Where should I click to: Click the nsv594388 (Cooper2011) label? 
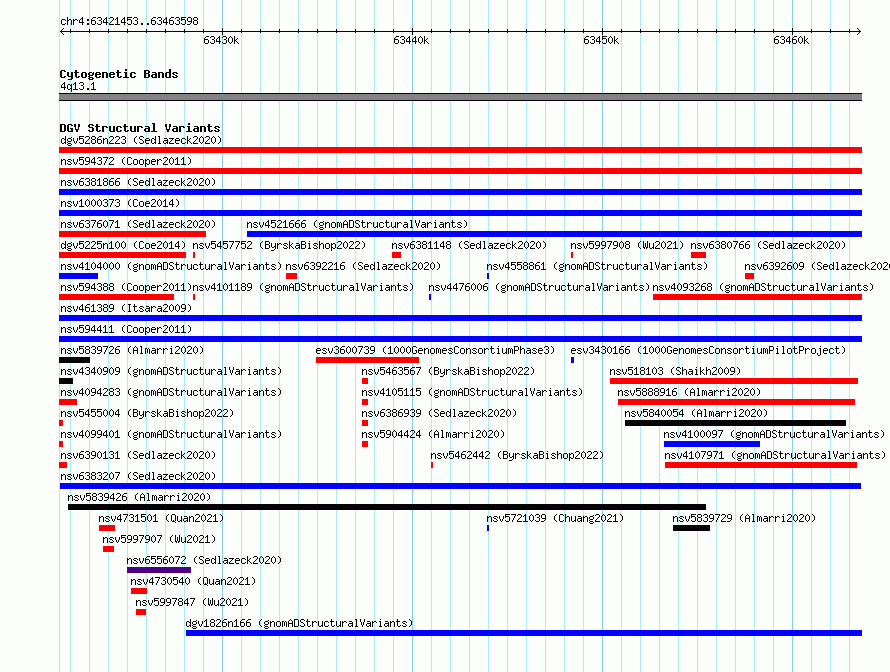pyautogui.click(x=126, y=287)
